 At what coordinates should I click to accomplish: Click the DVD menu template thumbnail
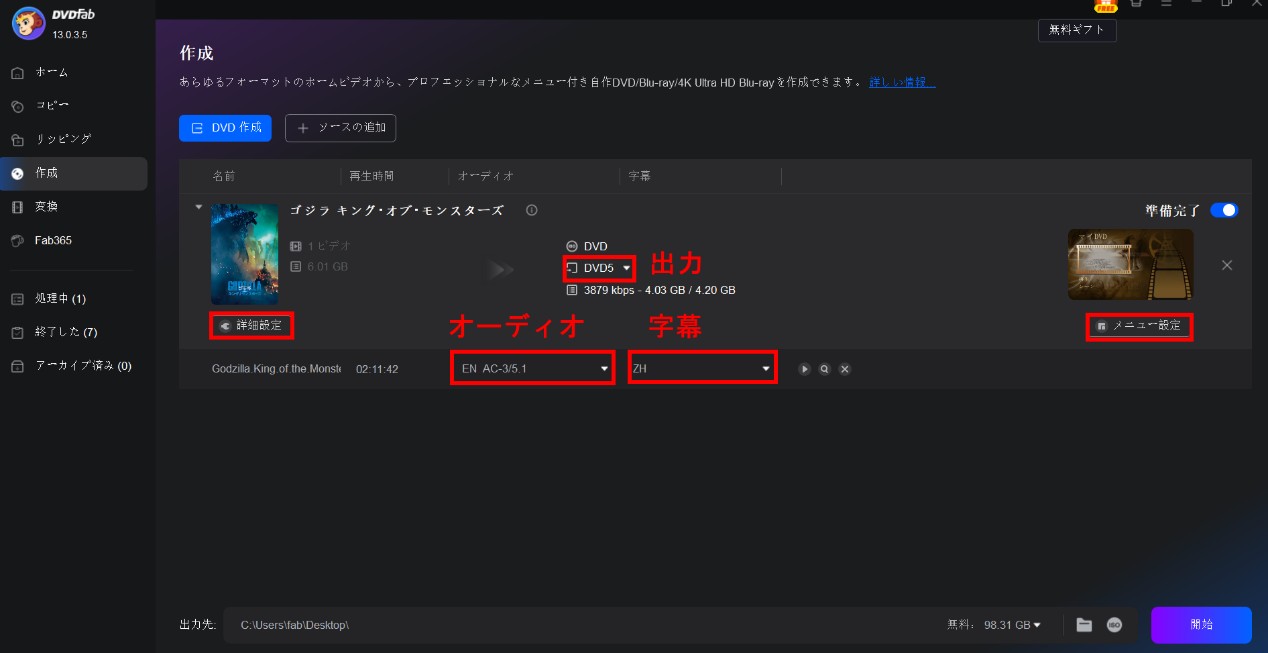[x=1130, y=265]
